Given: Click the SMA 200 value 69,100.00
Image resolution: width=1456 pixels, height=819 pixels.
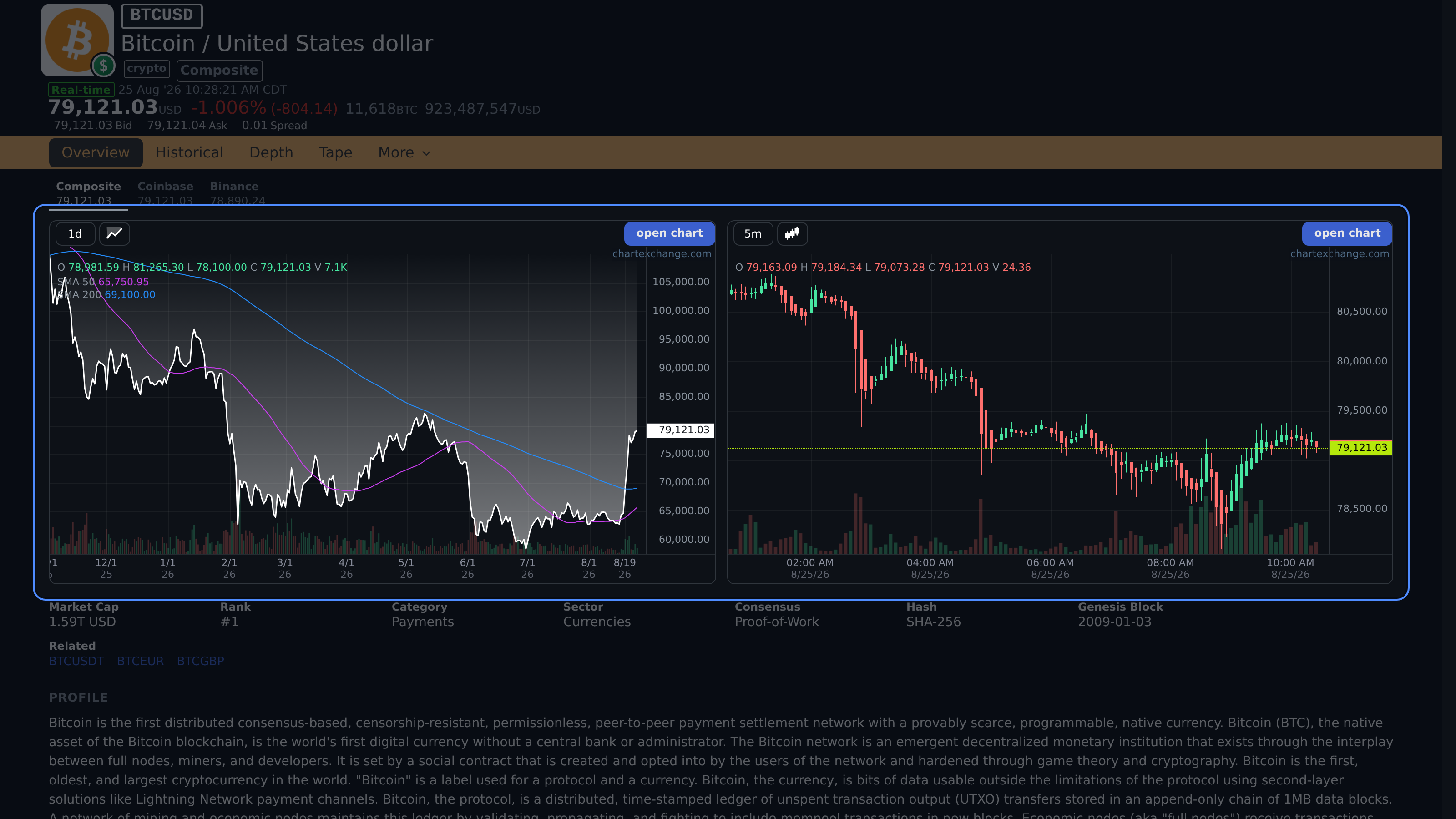Looking at the screenshot, I should 130,294.
